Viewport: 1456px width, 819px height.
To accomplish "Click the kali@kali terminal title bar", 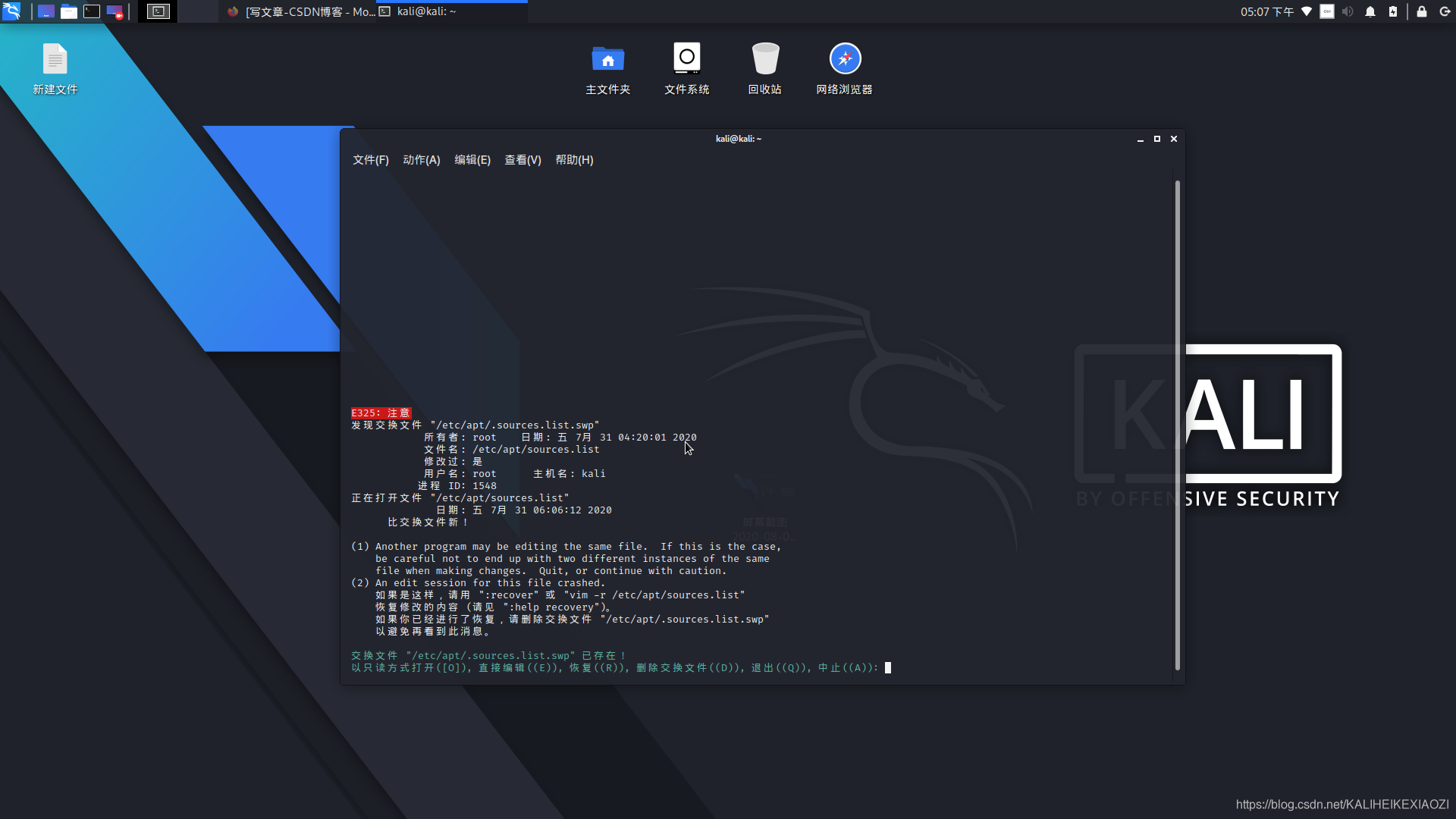I will coord(738,139).
